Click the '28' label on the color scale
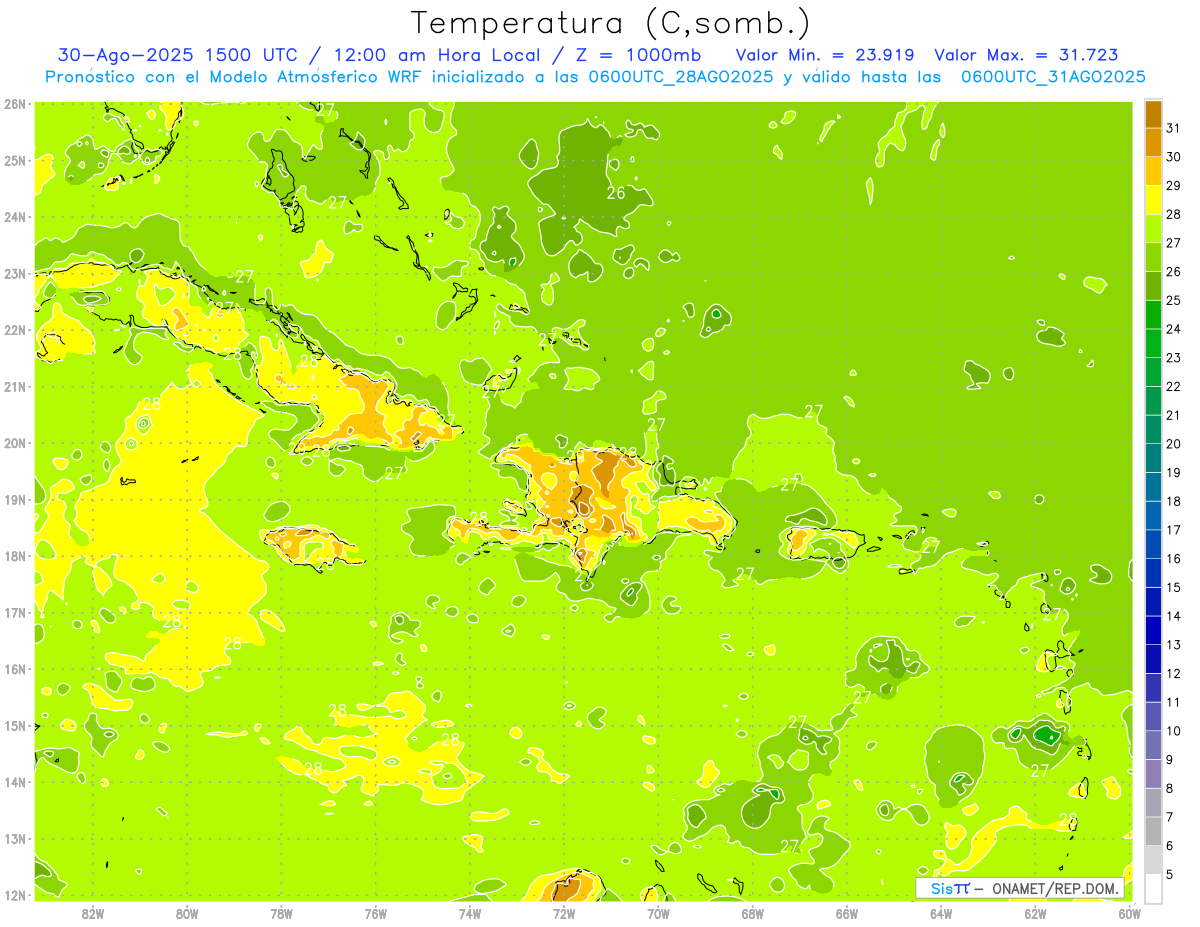Viewport: 1200px width, 927px height. 1174,214
